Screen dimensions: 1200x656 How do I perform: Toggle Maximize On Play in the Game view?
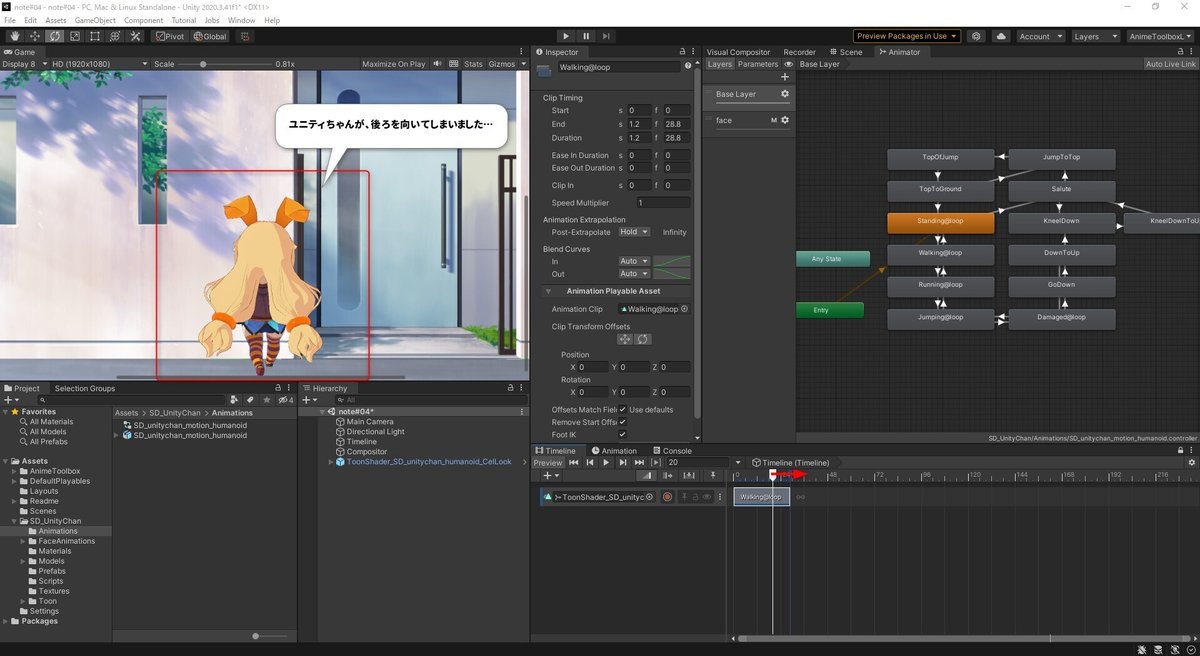393,64
